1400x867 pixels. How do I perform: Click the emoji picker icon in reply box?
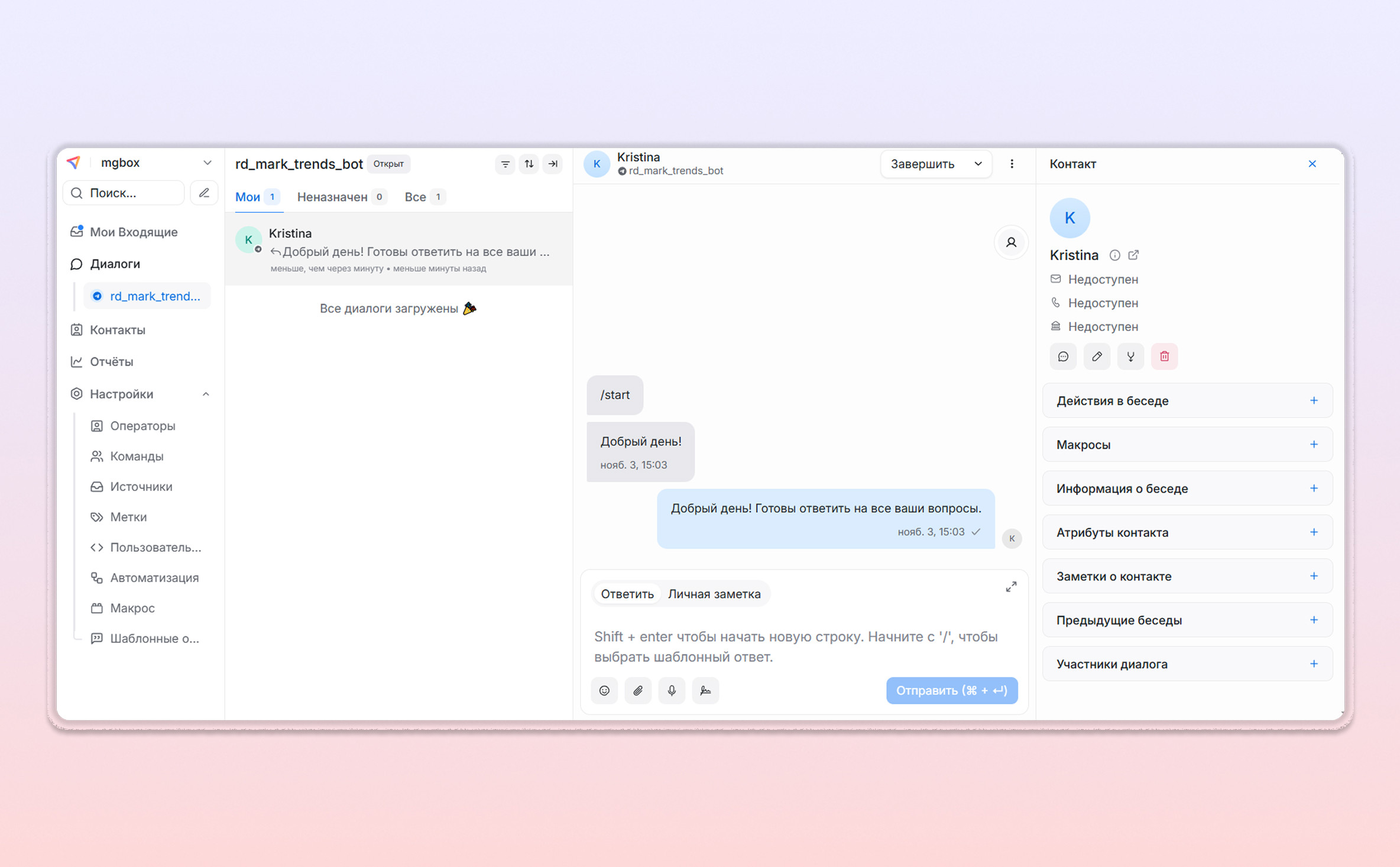[x=604, y=690]
